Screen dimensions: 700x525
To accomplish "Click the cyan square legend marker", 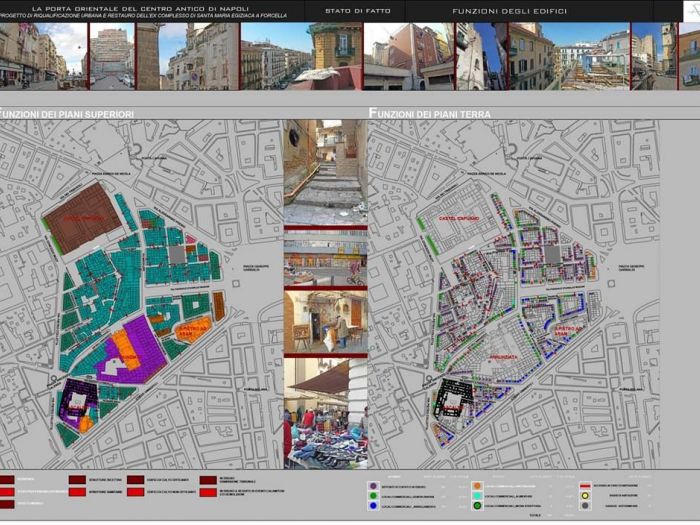I will tap(477, 496).
